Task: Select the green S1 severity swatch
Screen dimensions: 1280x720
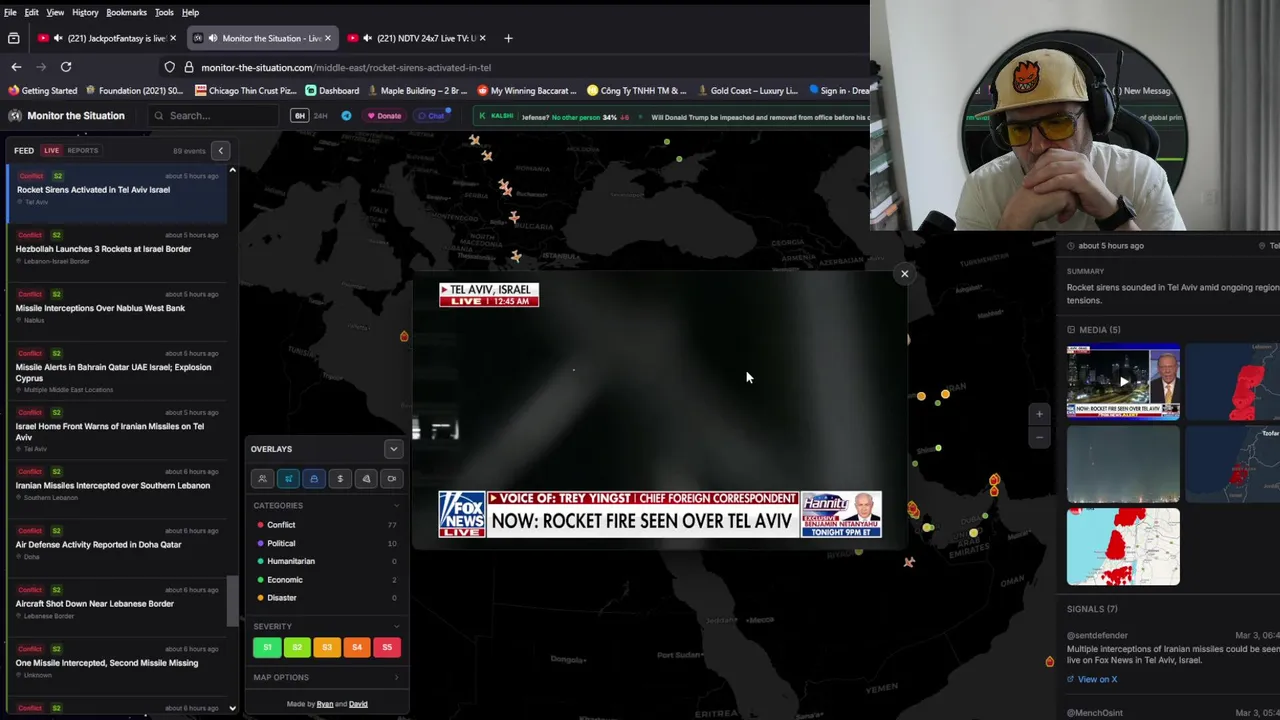Action: [x=267, y=647]
